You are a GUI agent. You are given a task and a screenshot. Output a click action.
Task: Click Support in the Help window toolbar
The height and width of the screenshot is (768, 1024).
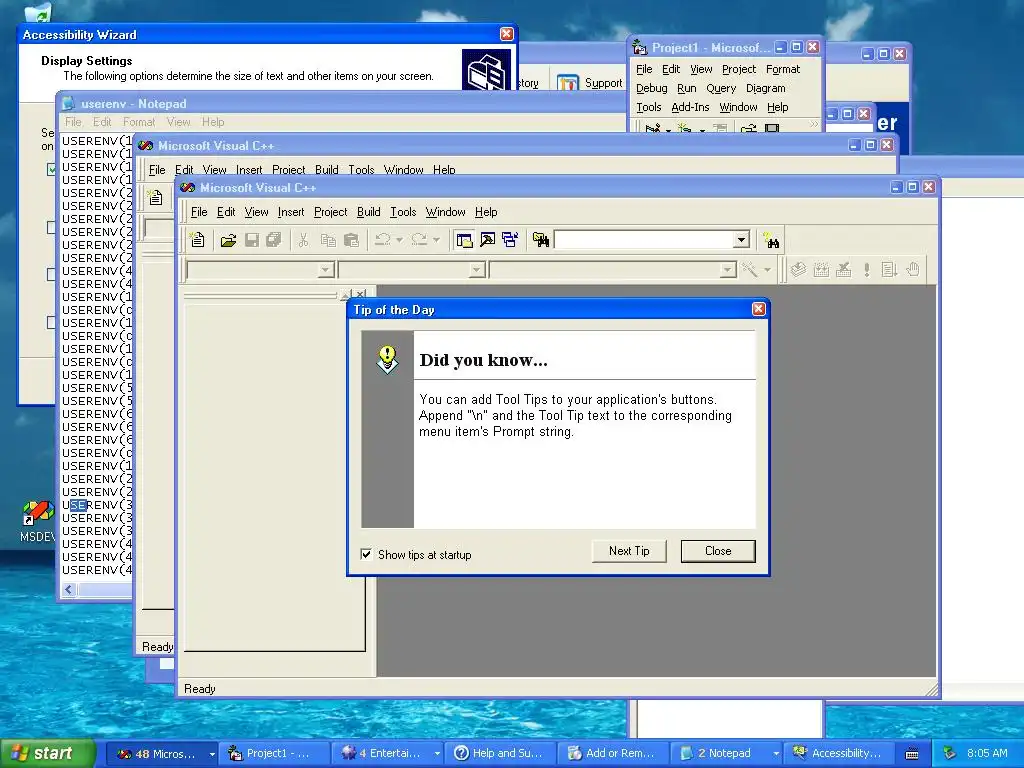[x=590, y=83]
